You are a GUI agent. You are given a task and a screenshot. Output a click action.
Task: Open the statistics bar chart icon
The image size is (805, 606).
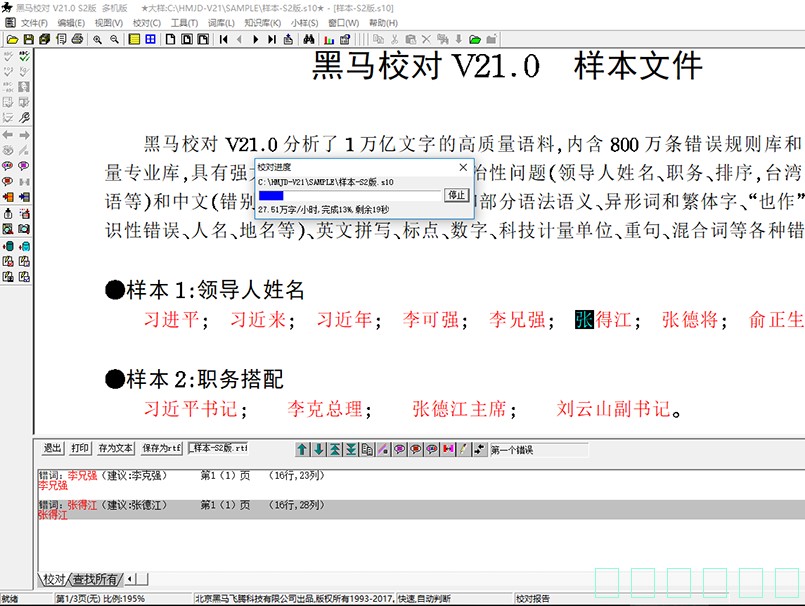tap(329, 40)
